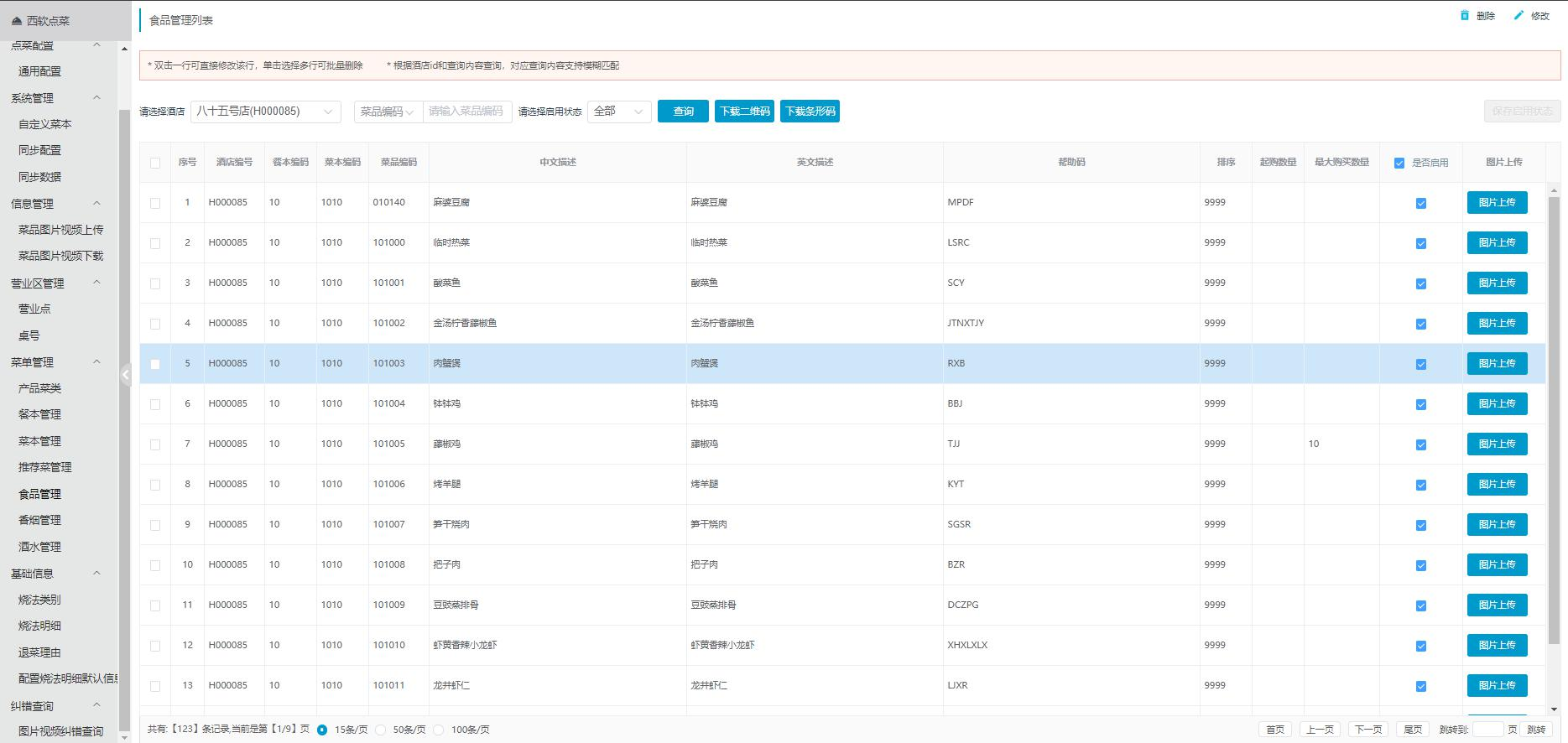Image resolution: width=1568 pixels, height=743 pixels.
Task: Click 图片上传 button for 肉蟹煲 row
Action: pyautogui.click(x=1497, y=364)
